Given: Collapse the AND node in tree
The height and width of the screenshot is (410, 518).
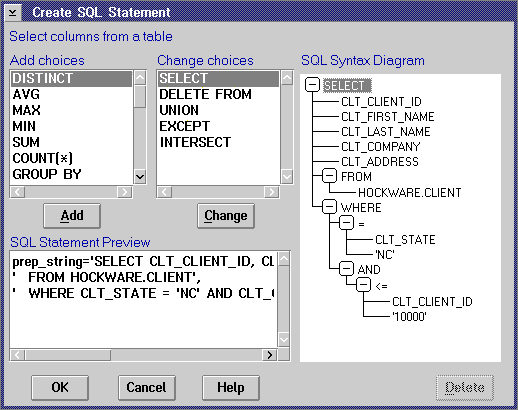Looking at the screenshot, I should tap(346, 268).
